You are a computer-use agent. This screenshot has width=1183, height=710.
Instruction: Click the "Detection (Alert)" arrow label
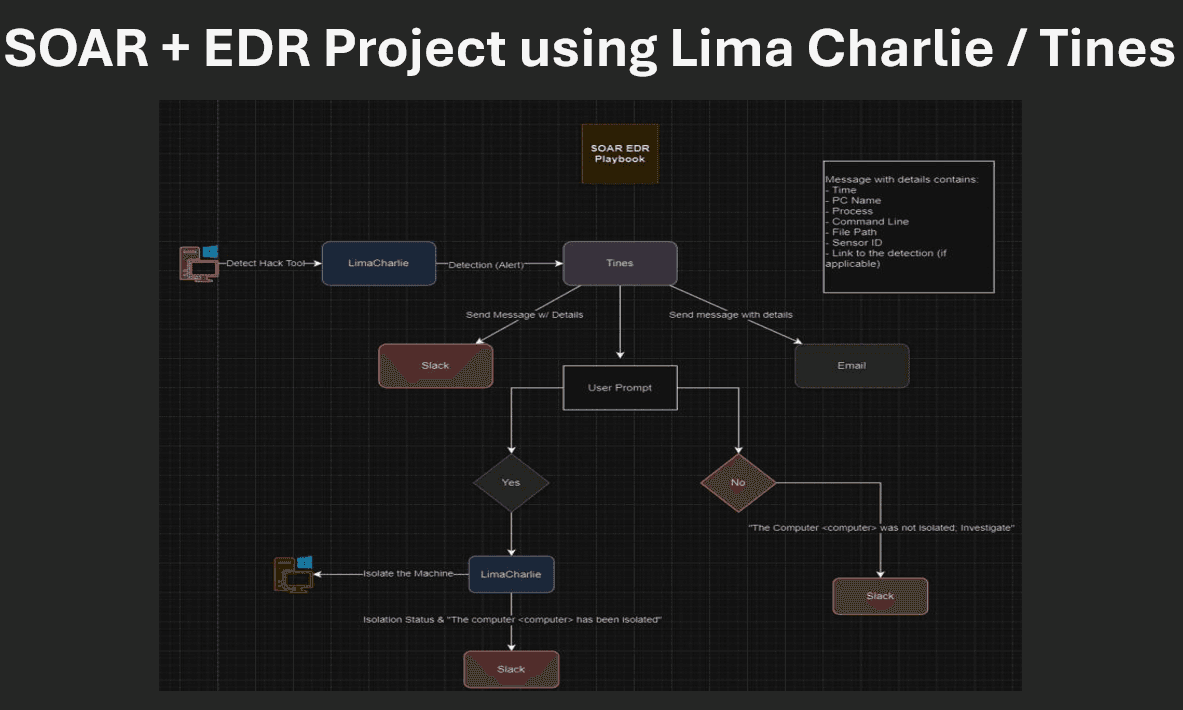[x=486, y=264]
